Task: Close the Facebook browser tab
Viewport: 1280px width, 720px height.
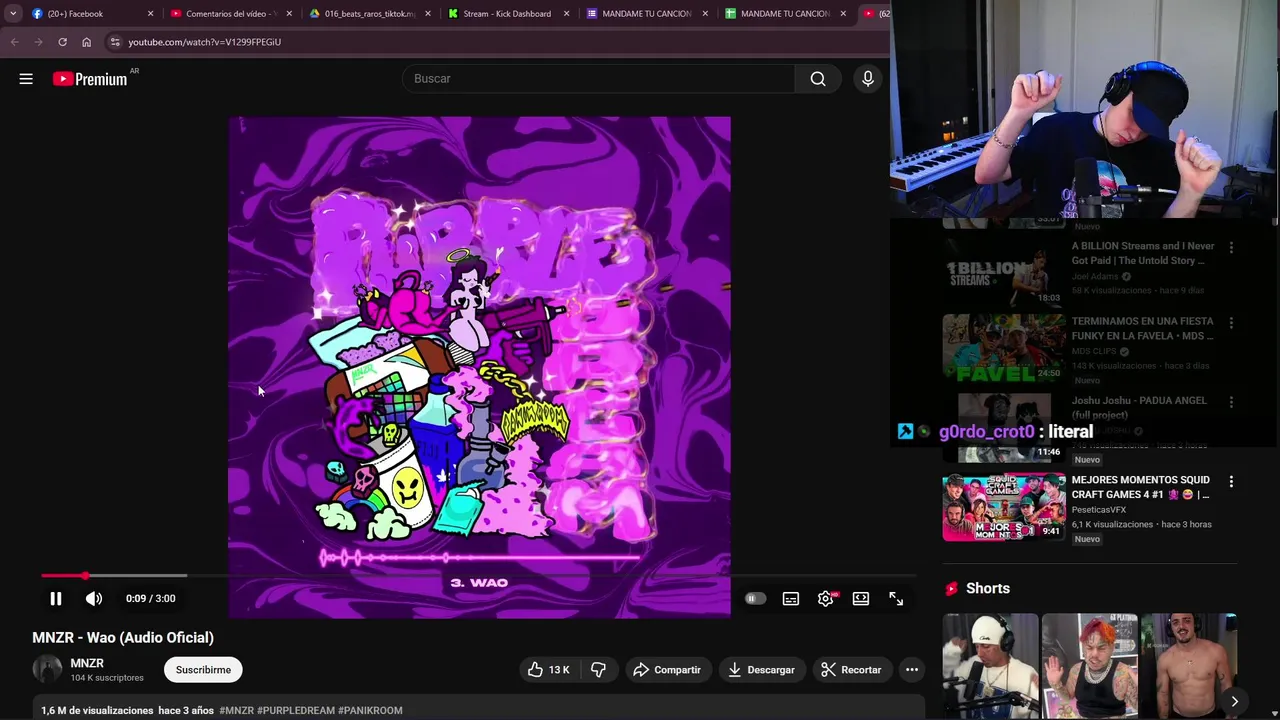Action: click(150, 14)
